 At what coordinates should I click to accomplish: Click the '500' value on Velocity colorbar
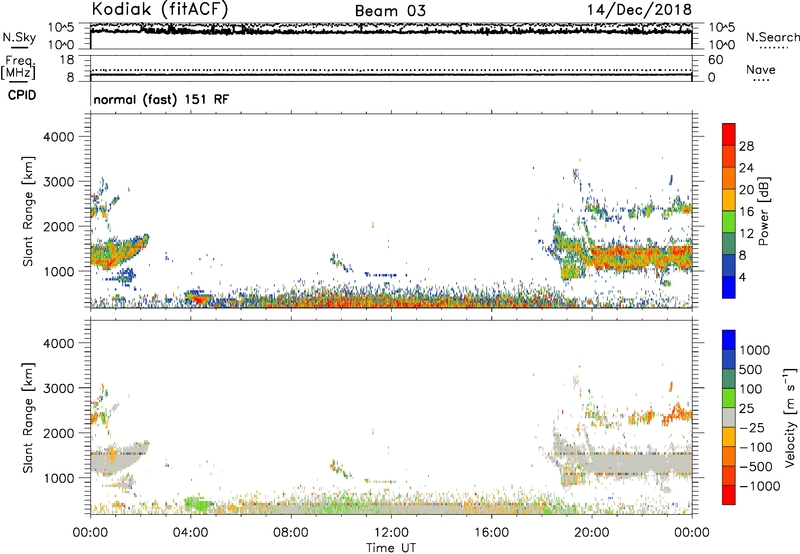749,369
